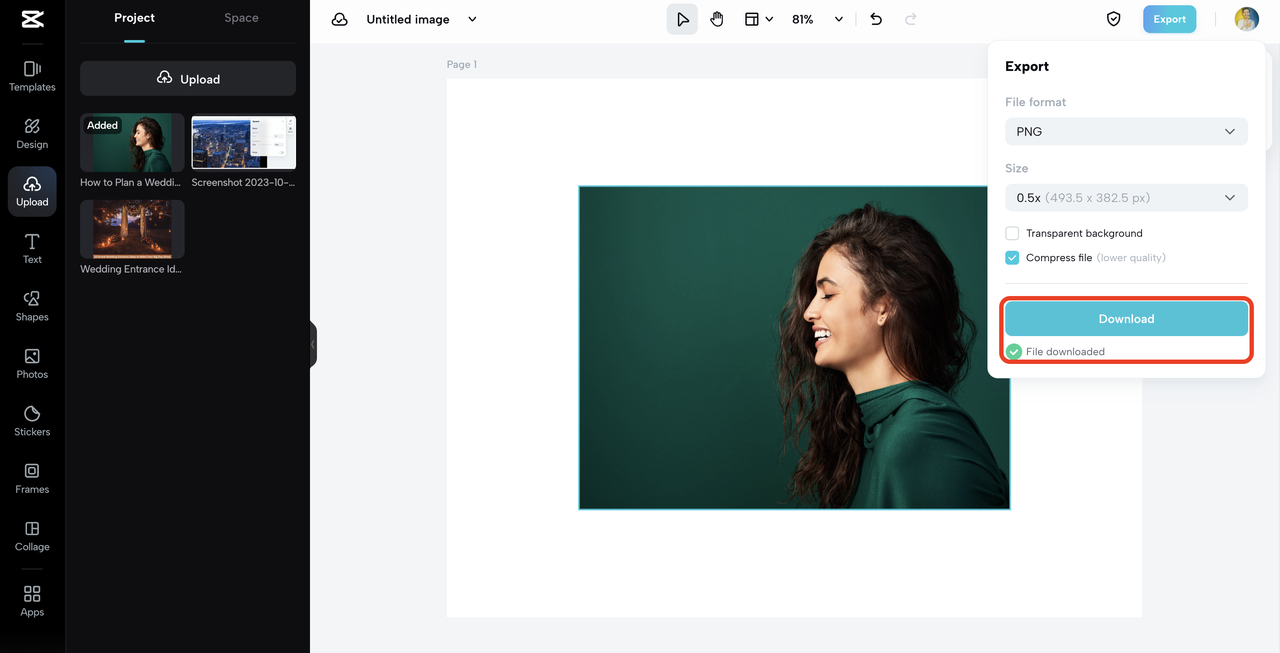Select the Screenshot 2023-10 thumbnail
Viewport: 1280px width, 653px height.
[x=244, y=142]
